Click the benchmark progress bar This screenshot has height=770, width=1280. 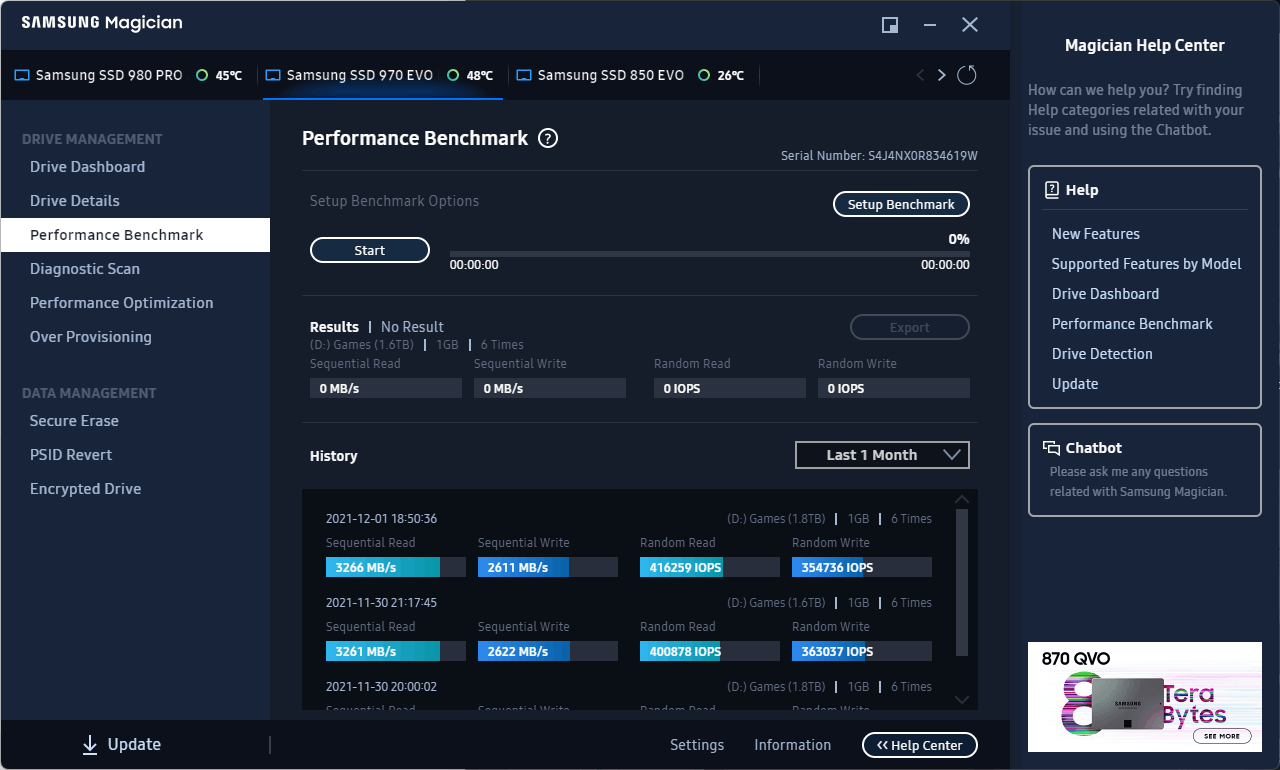click(x=709, y=254)
